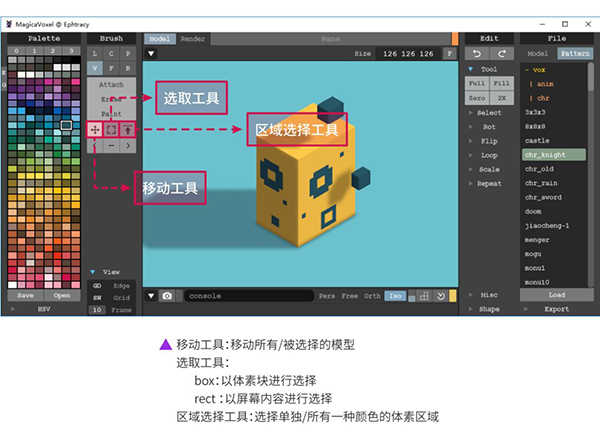
Task: Toggle Edge display in View panel
Action: (x=121, y=286)
